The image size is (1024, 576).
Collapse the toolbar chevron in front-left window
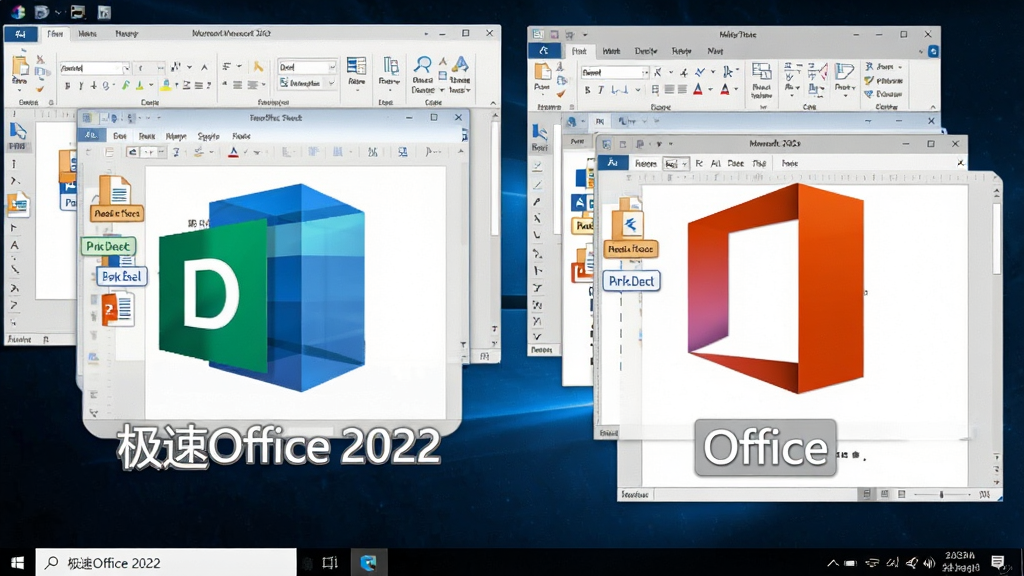point(460,152)
